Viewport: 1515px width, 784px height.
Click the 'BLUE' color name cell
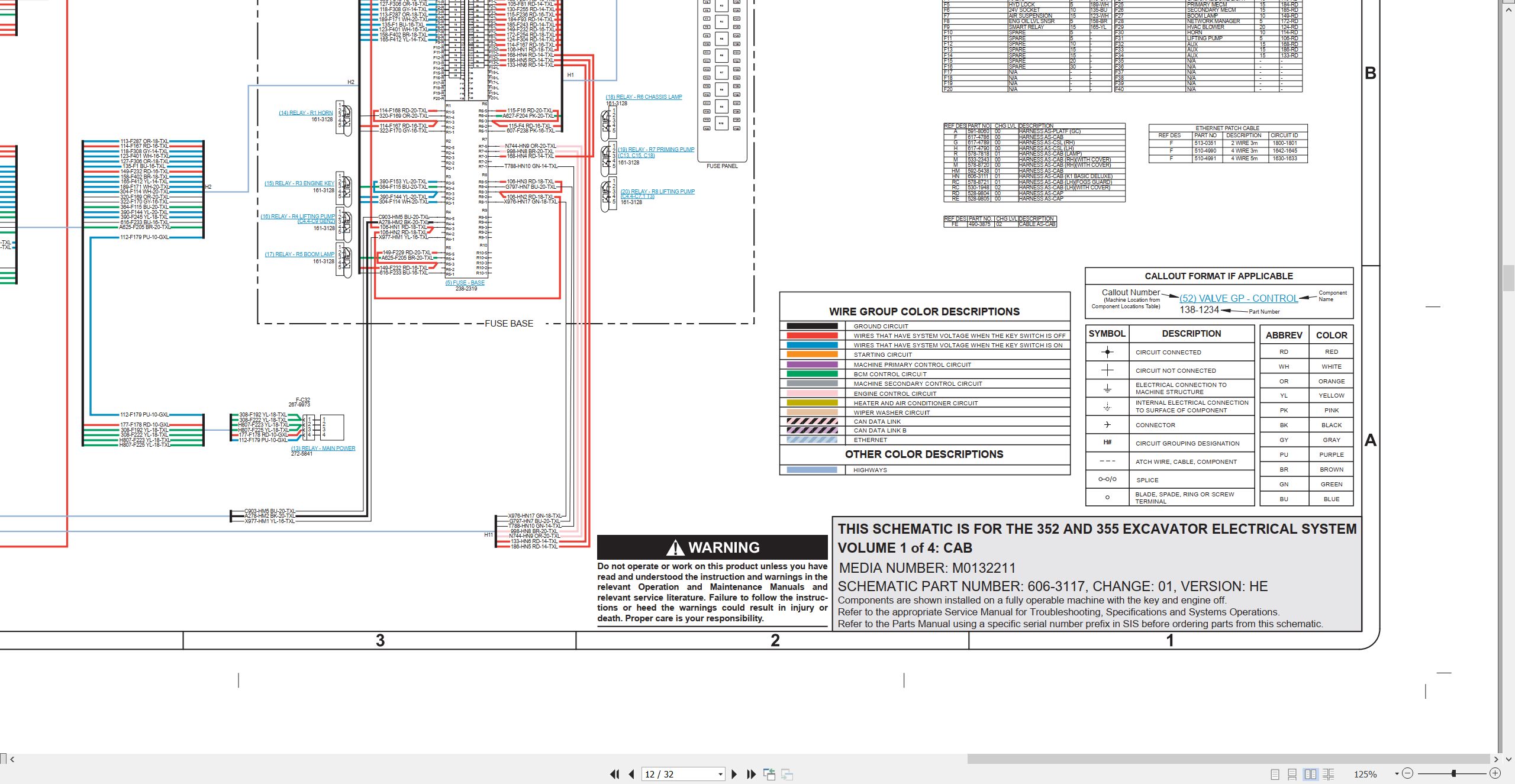(1332, 499)
